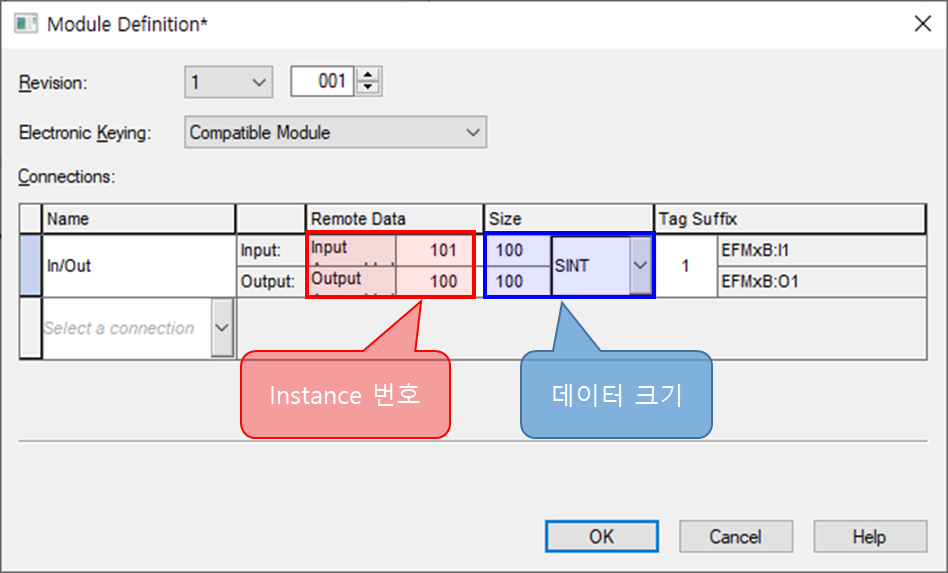Click the Help button

coord(868,537)
